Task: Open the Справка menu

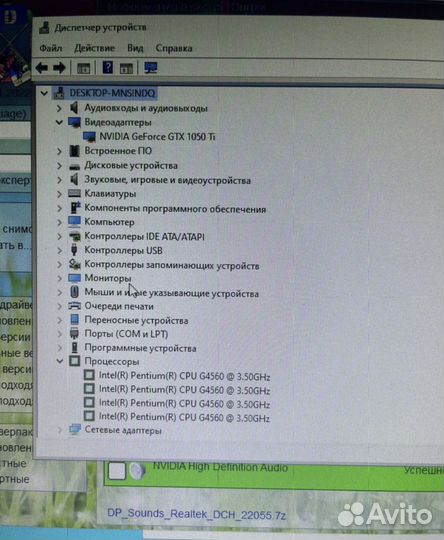Action: pyautogui.click(x=174, y=48)
